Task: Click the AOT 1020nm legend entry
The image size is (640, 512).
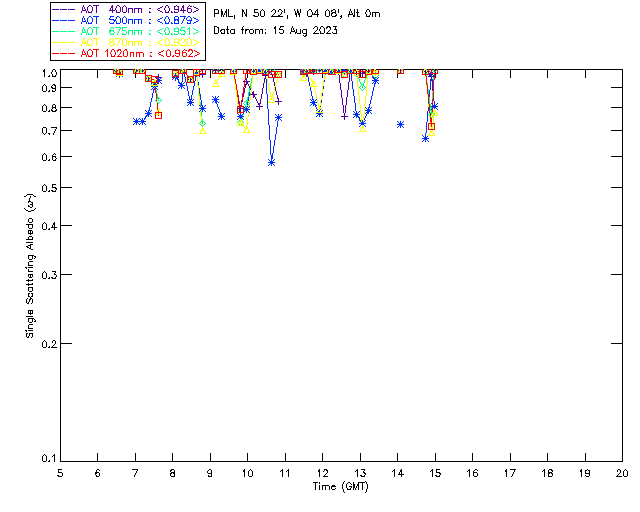Action: click(127, 53)
